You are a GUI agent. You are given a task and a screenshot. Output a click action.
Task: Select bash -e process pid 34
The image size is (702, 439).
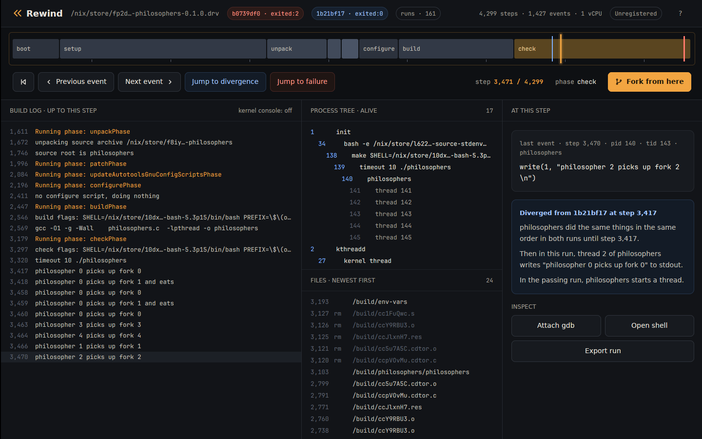pos(402,144)
